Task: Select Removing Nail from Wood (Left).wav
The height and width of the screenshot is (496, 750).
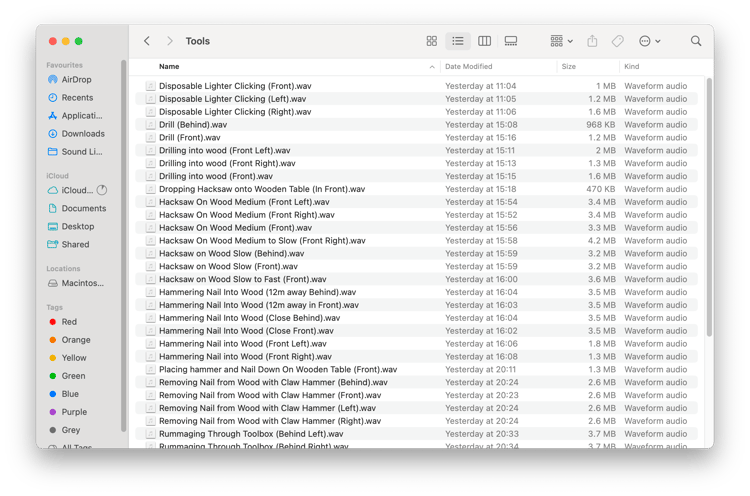Action: tap(416, 408)
